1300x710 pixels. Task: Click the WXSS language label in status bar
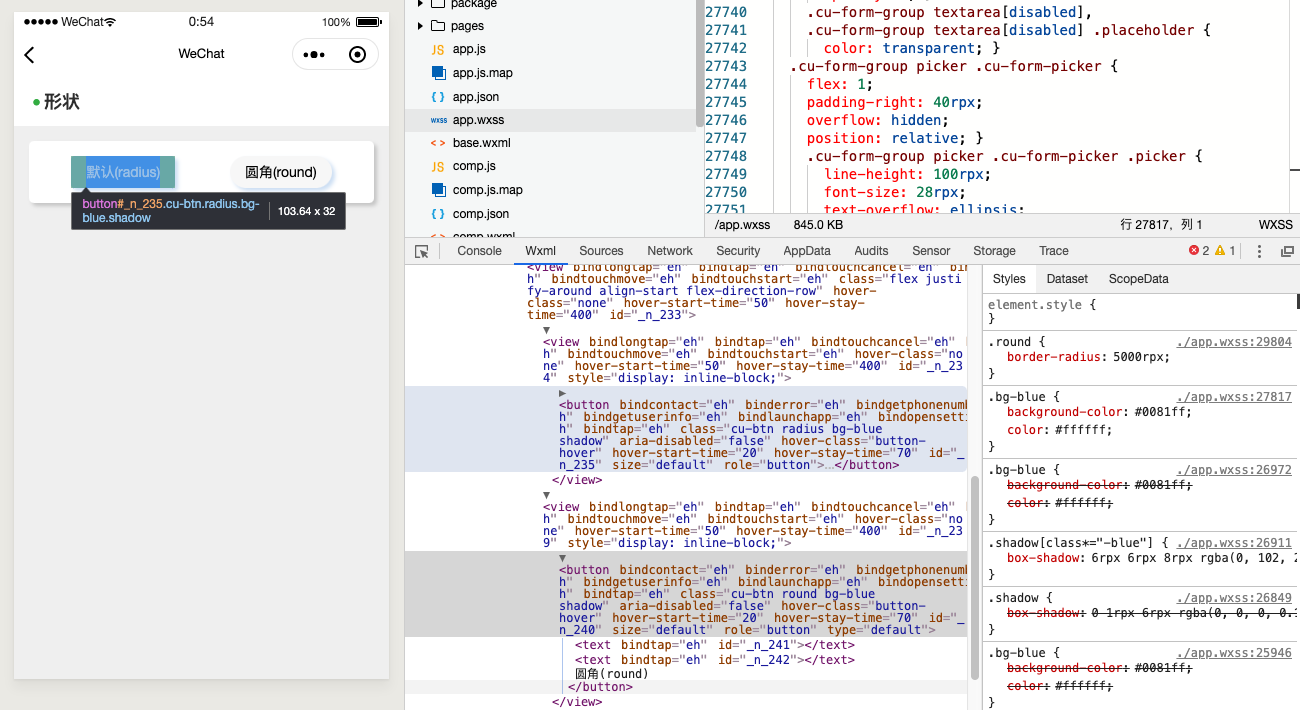(x=1275, y=225)
